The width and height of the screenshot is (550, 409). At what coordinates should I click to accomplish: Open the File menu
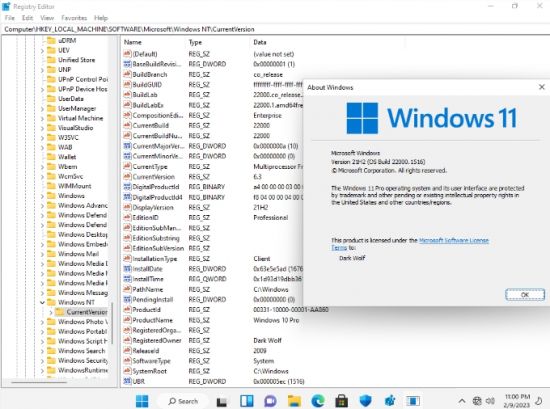tap(9, 18)
